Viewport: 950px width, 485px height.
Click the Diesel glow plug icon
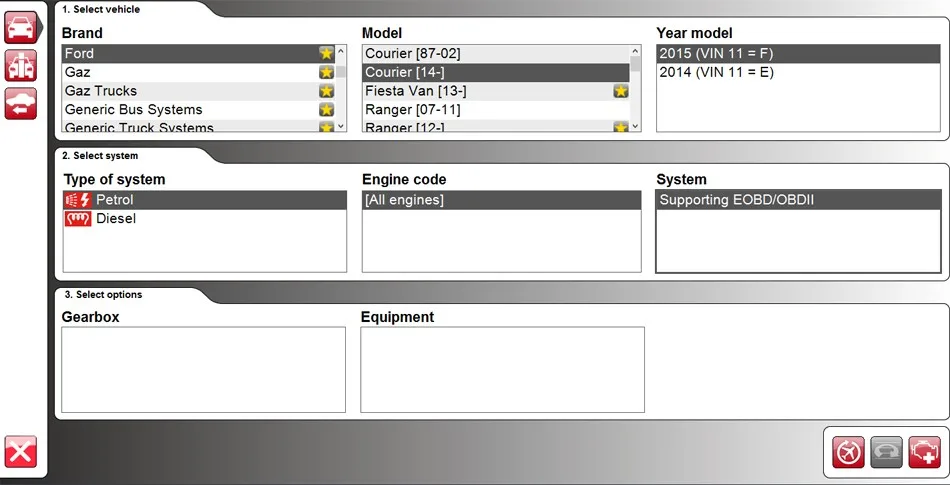pos(78,219)
